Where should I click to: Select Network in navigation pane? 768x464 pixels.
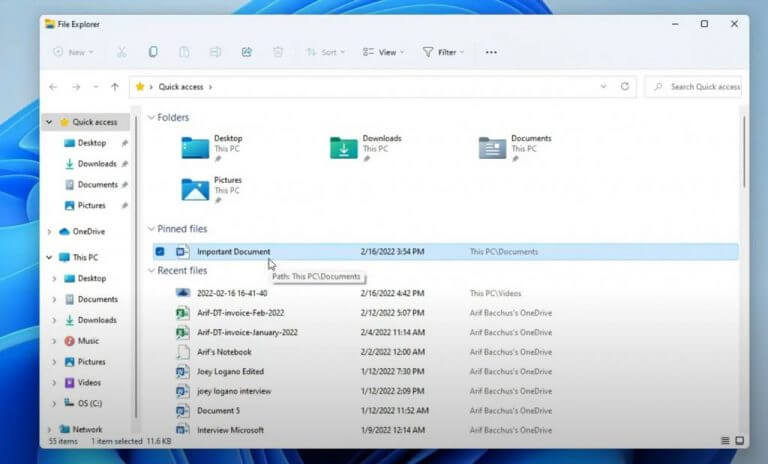point(81,429)
